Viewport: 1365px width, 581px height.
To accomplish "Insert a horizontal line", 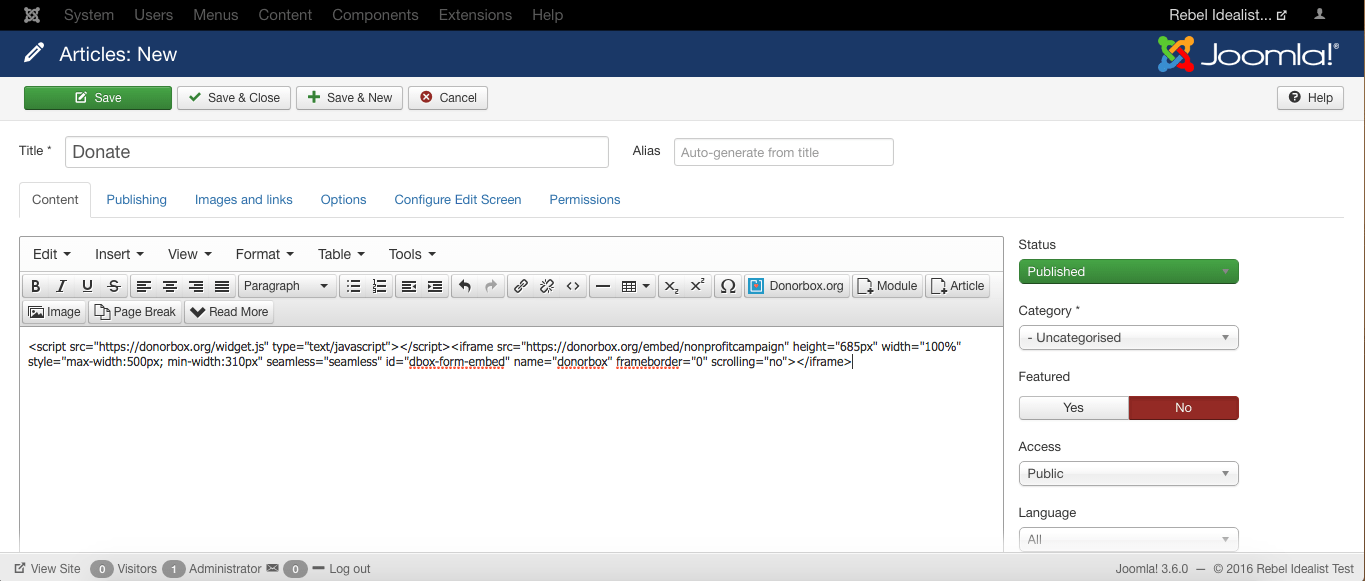I will click(x=603, y=286).
